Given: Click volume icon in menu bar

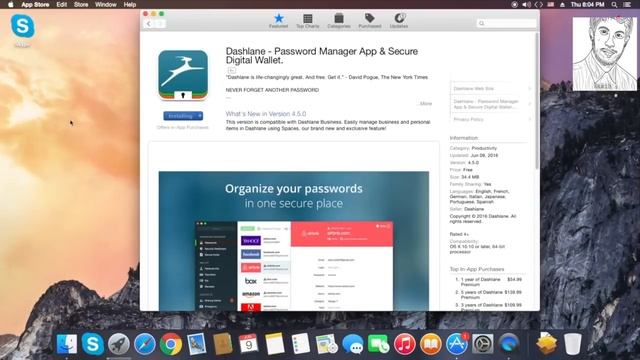Looking at the screenshot, I should click(527, 4).
